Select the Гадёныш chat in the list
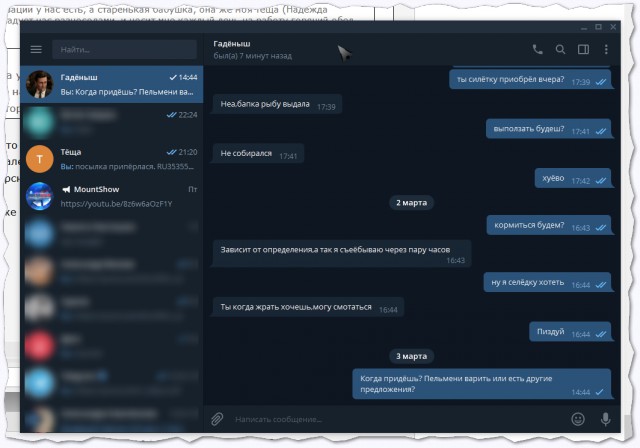The image size is (640, 448). point(111,84)
